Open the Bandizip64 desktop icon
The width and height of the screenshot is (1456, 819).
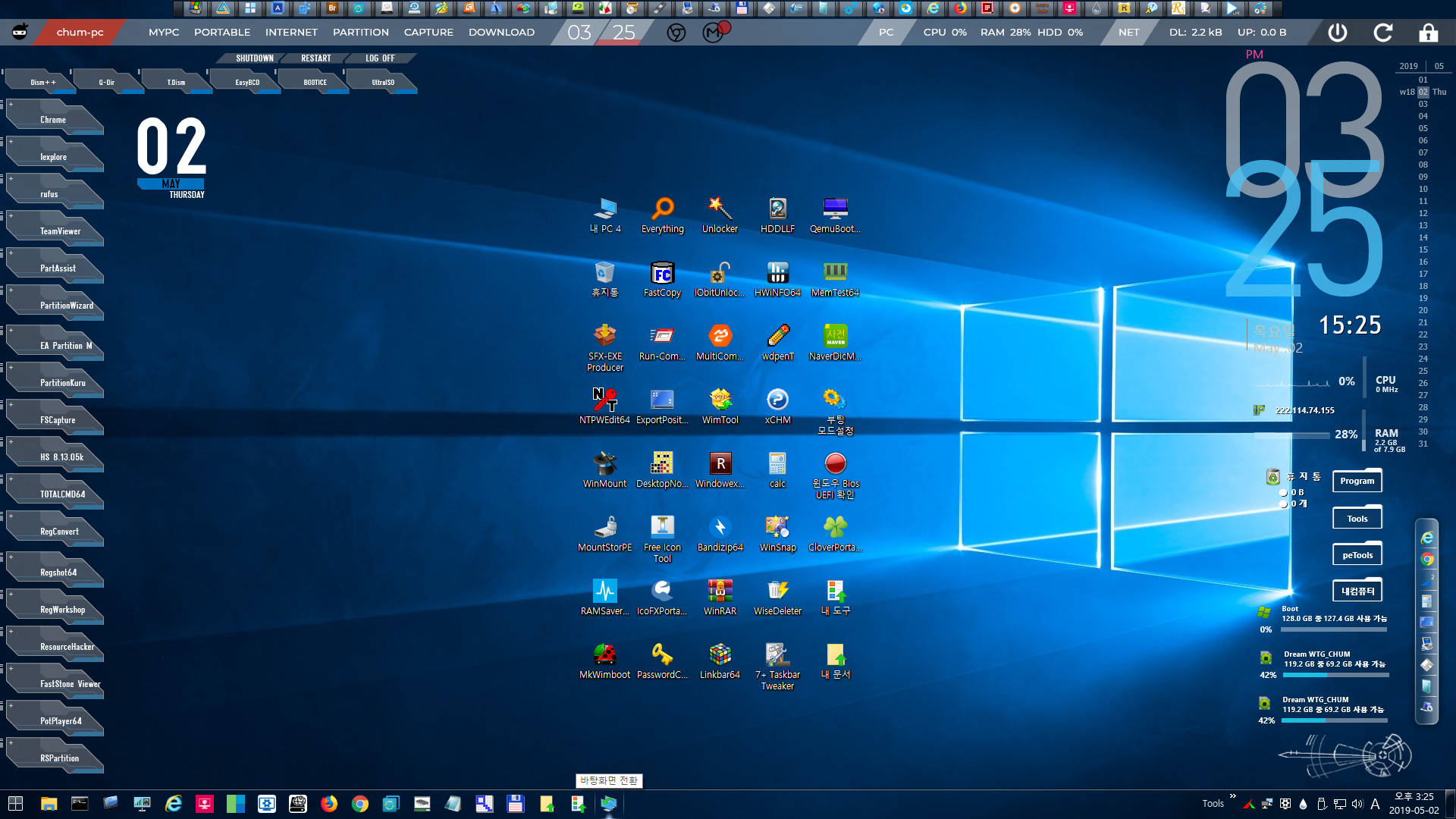pyautogui.click(x=720, y=534)
